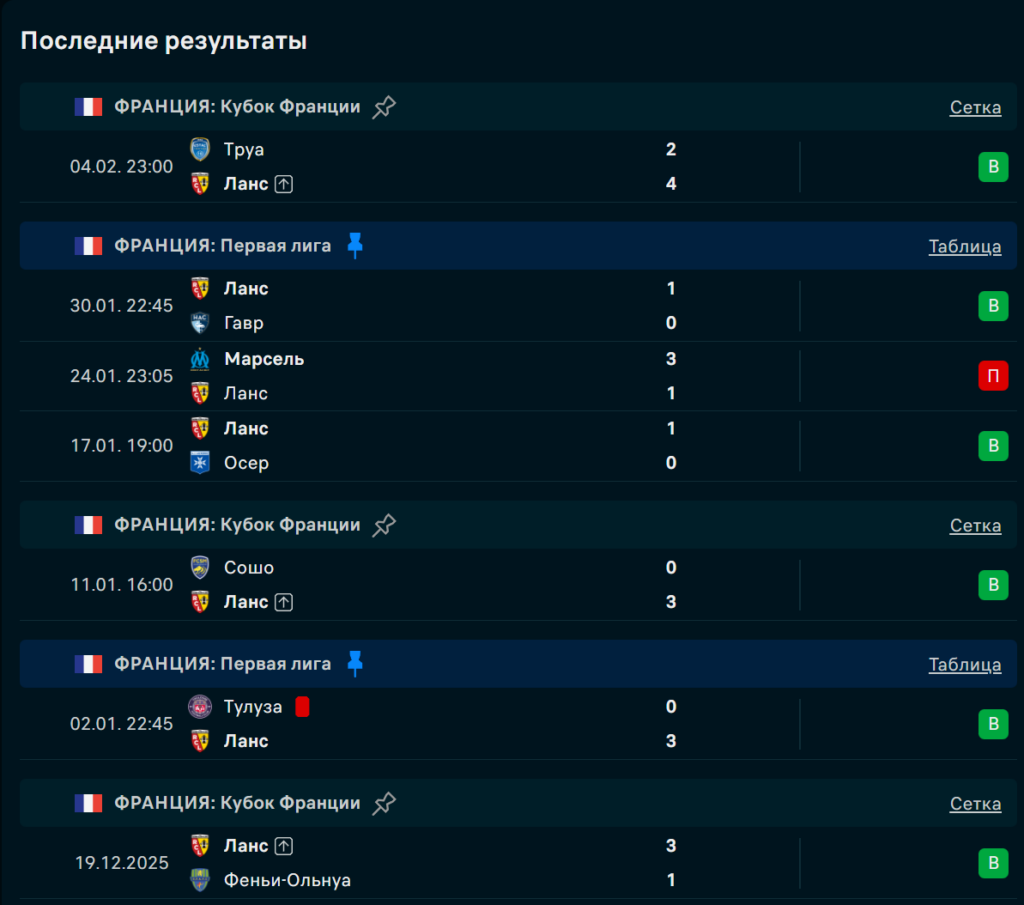Click the green В badge for the Тулуза match
This screenshot has height=905, width=1024.
pyautogui.click(x=993, y=724)
